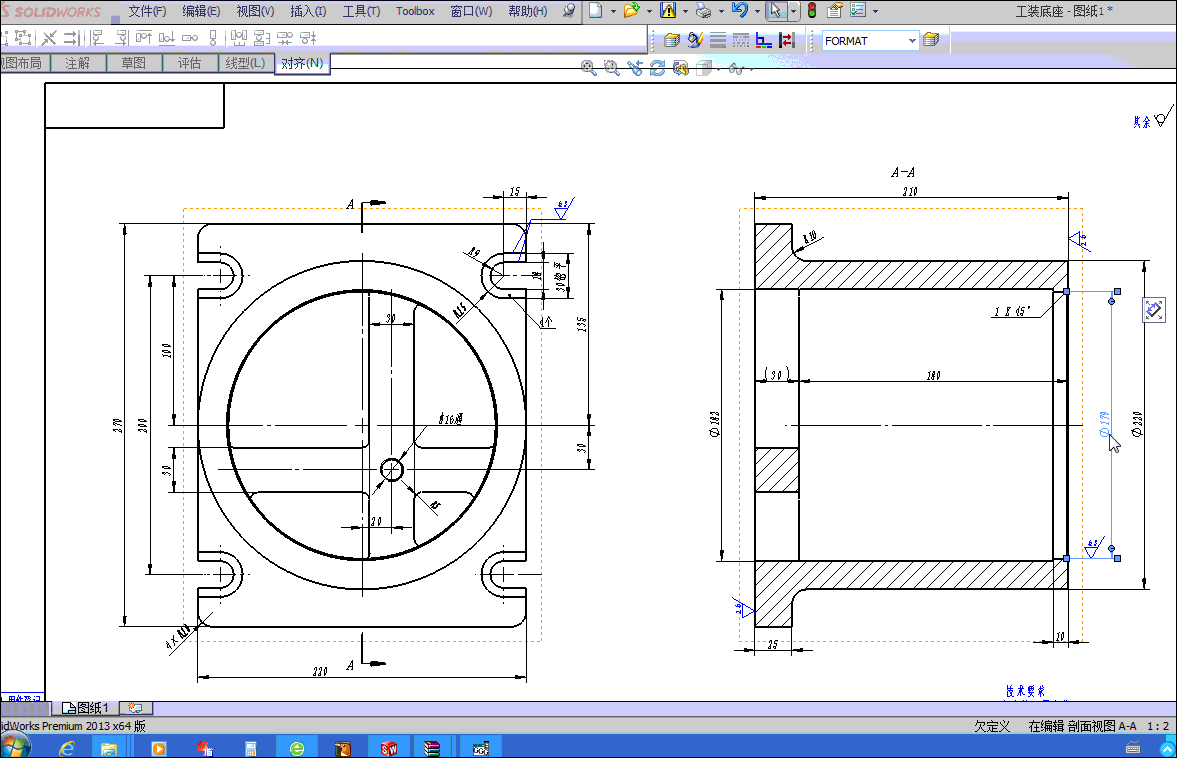
Task: Click the Options checklist icon
Action: point(858,11)
